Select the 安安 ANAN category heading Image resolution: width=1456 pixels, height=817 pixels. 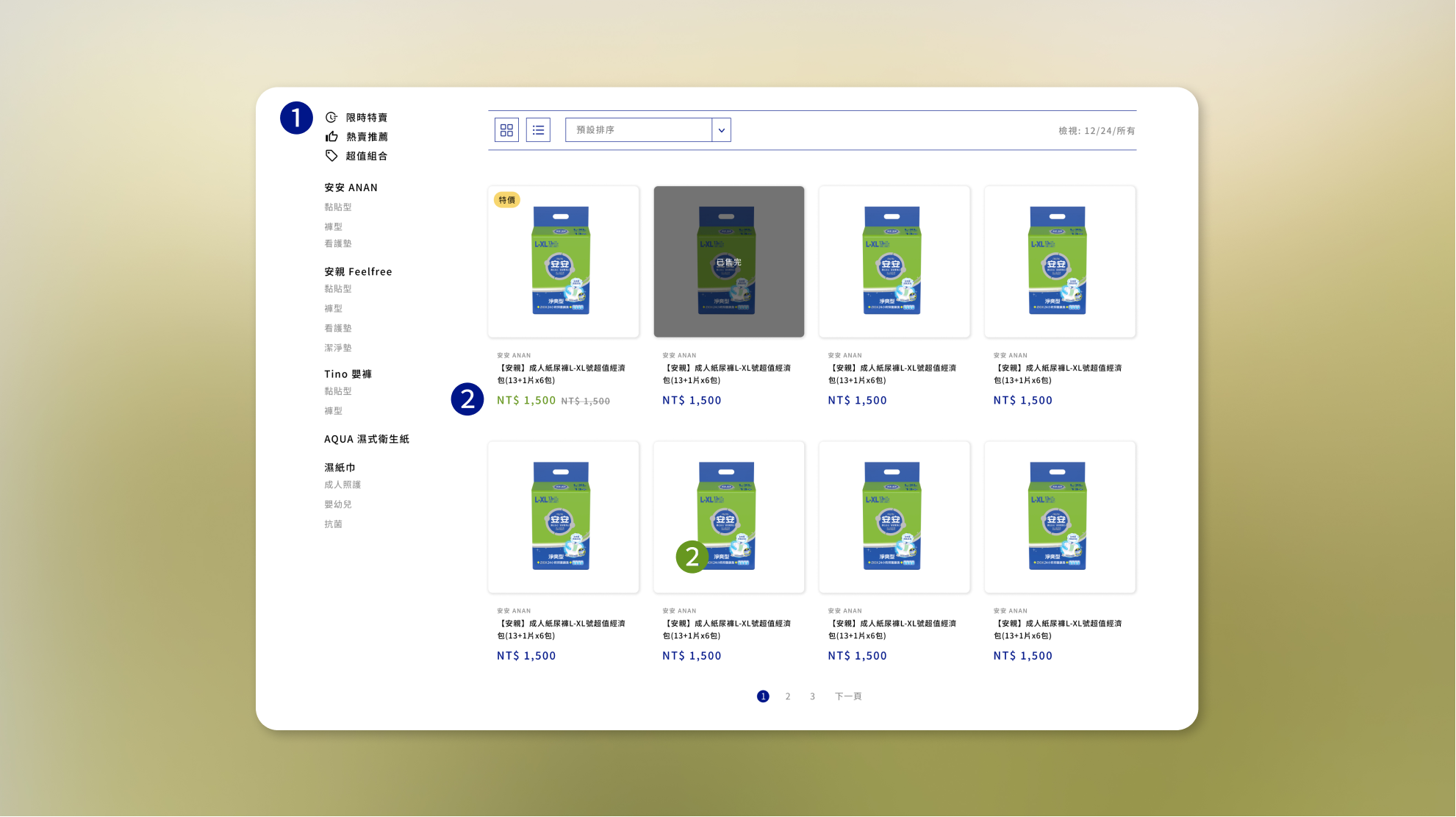351,188
